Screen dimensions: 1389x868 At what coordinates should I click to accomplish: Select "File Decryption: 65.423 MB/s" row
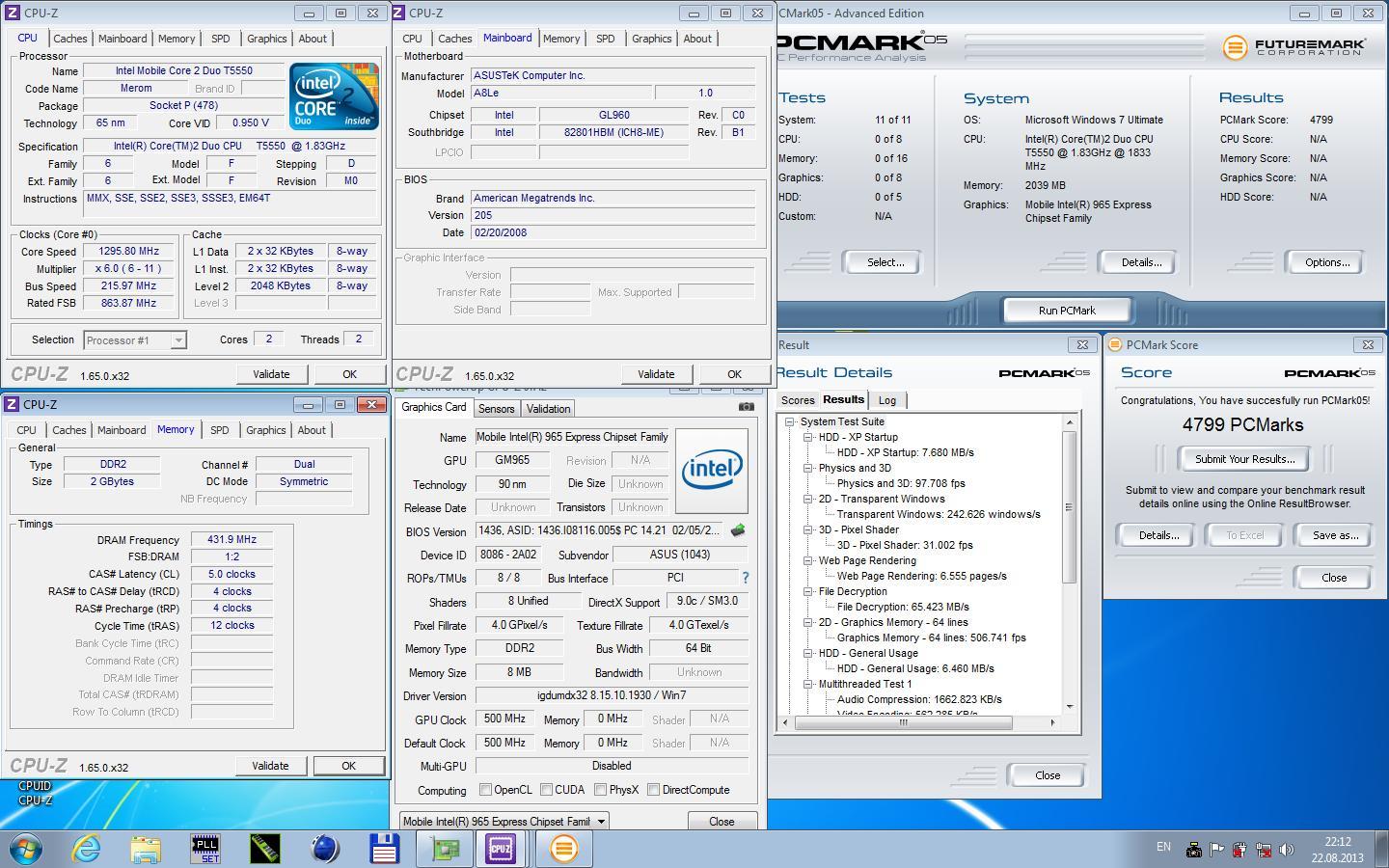(903, 607)
